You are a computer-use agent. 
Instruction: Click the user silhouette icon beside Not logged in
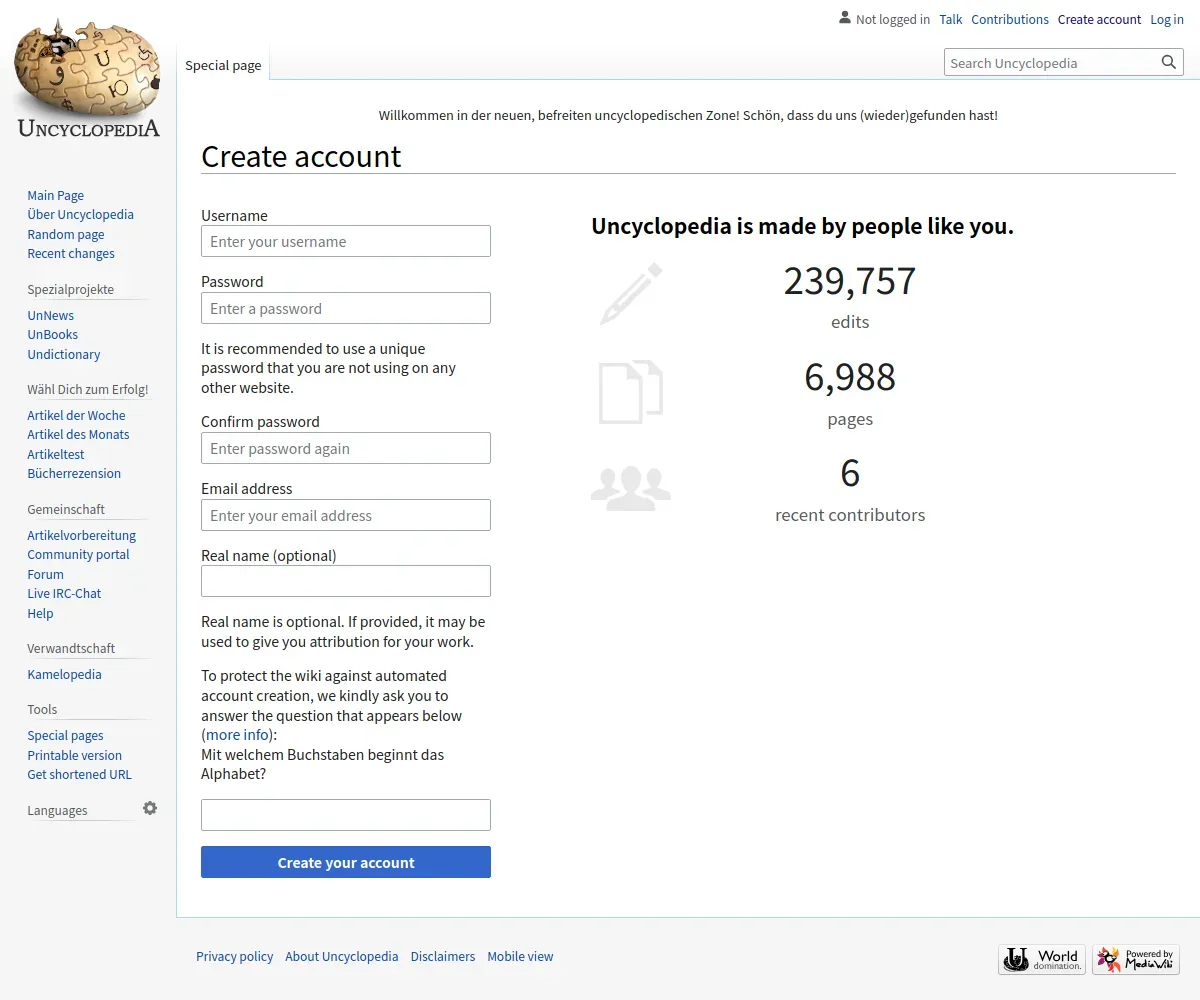click(x=845, y=18)
